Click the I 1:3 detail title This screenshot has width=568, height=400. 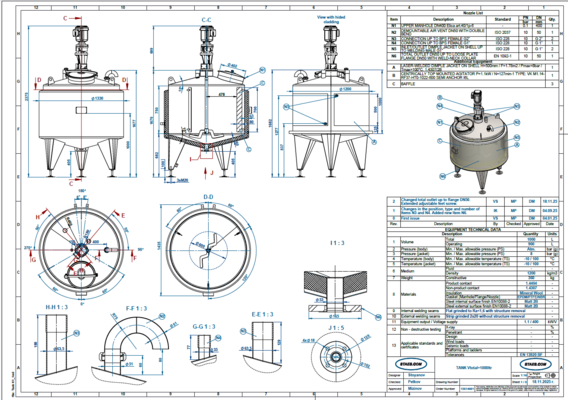pyautogui.click(x=337, y=243)
